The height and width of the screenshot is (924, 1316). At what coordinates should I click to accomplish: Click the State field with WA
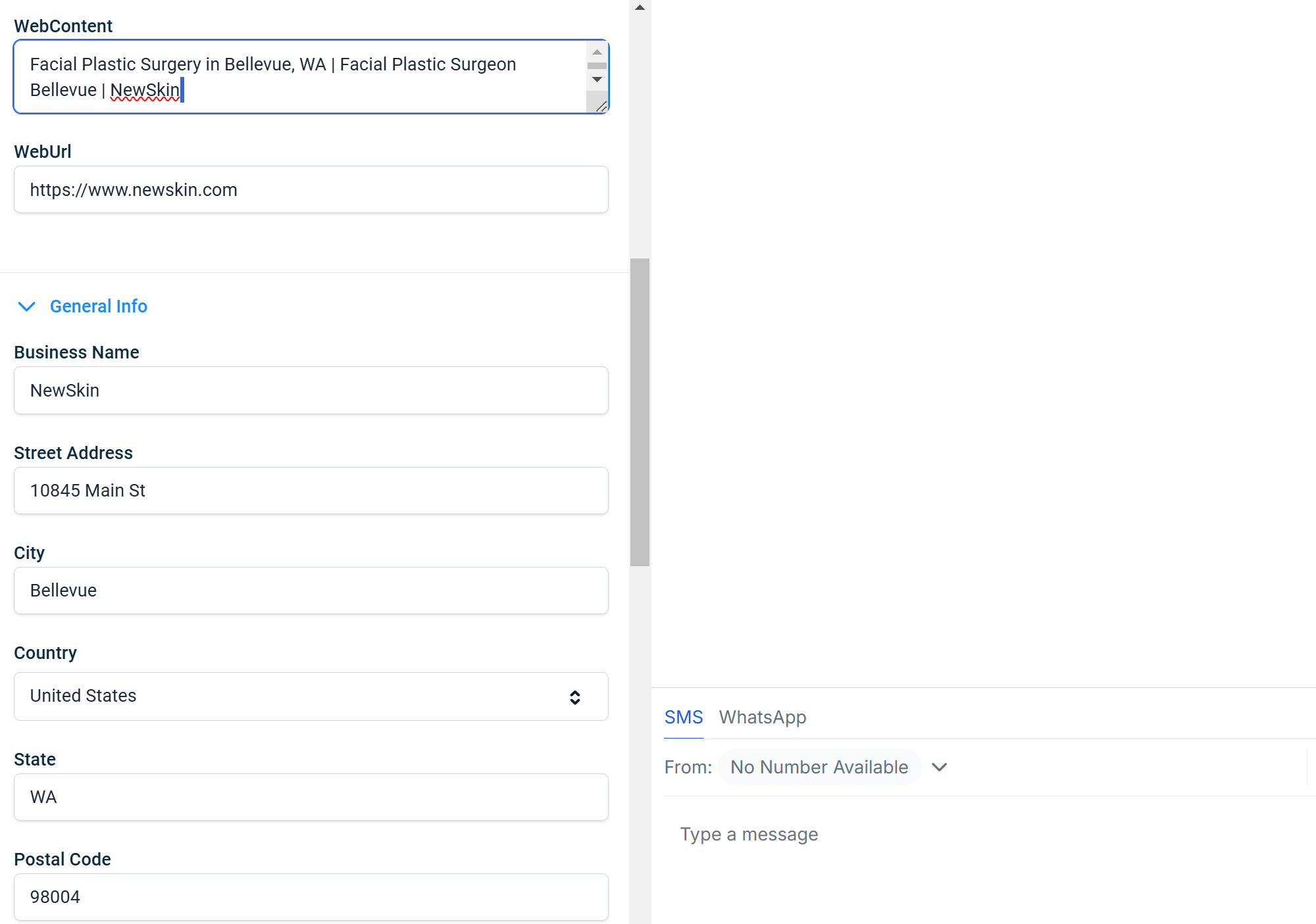click(x=311, y=797)
